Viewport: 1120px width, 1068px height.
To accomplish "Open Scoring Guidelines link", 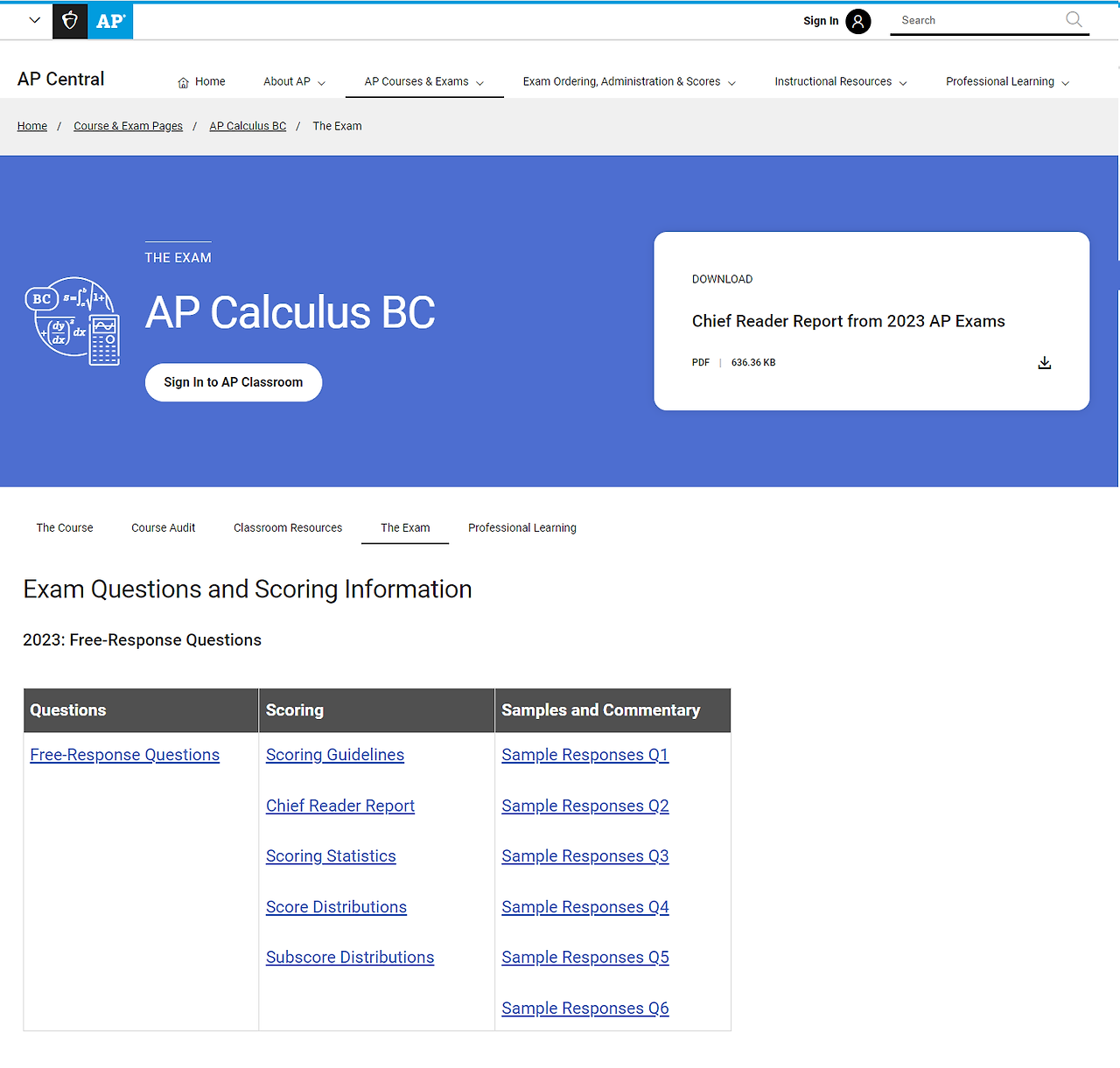I will point(335,755).
